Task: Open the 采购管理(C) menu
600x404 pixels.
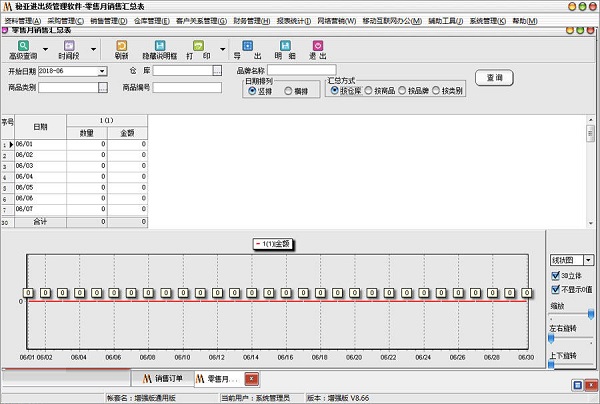Action: (x=66, y=21)
